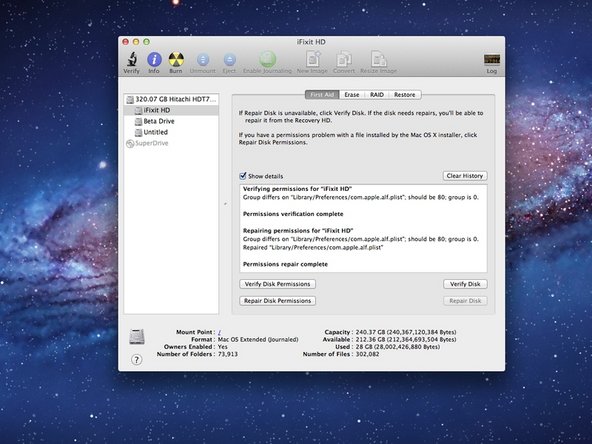
Task: Click "Permissions repair complete" log line
Action: pos(285,264)
